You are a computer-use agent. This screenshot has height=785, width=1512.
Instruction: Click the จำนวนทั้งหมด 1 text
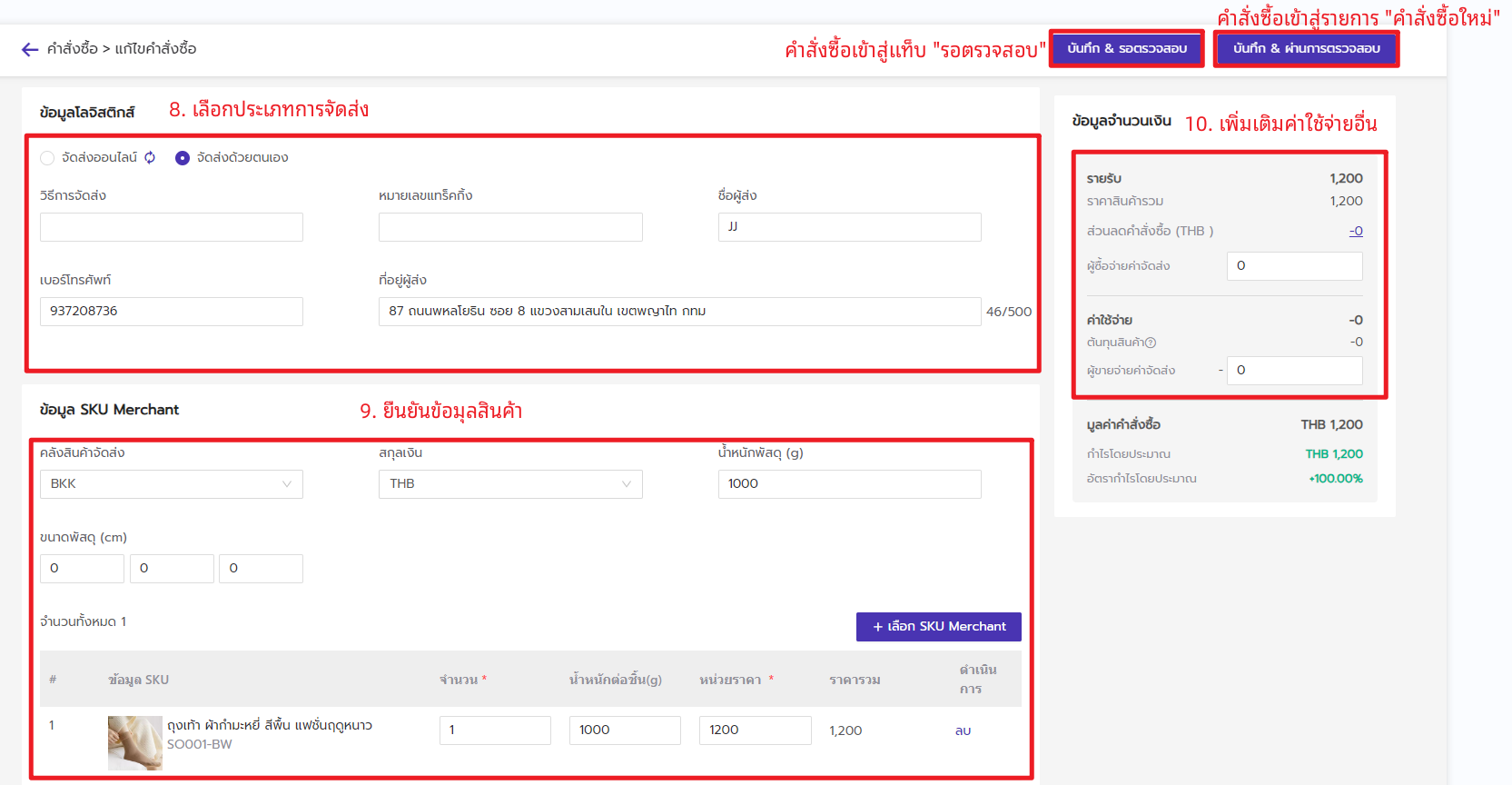(84, 622)
